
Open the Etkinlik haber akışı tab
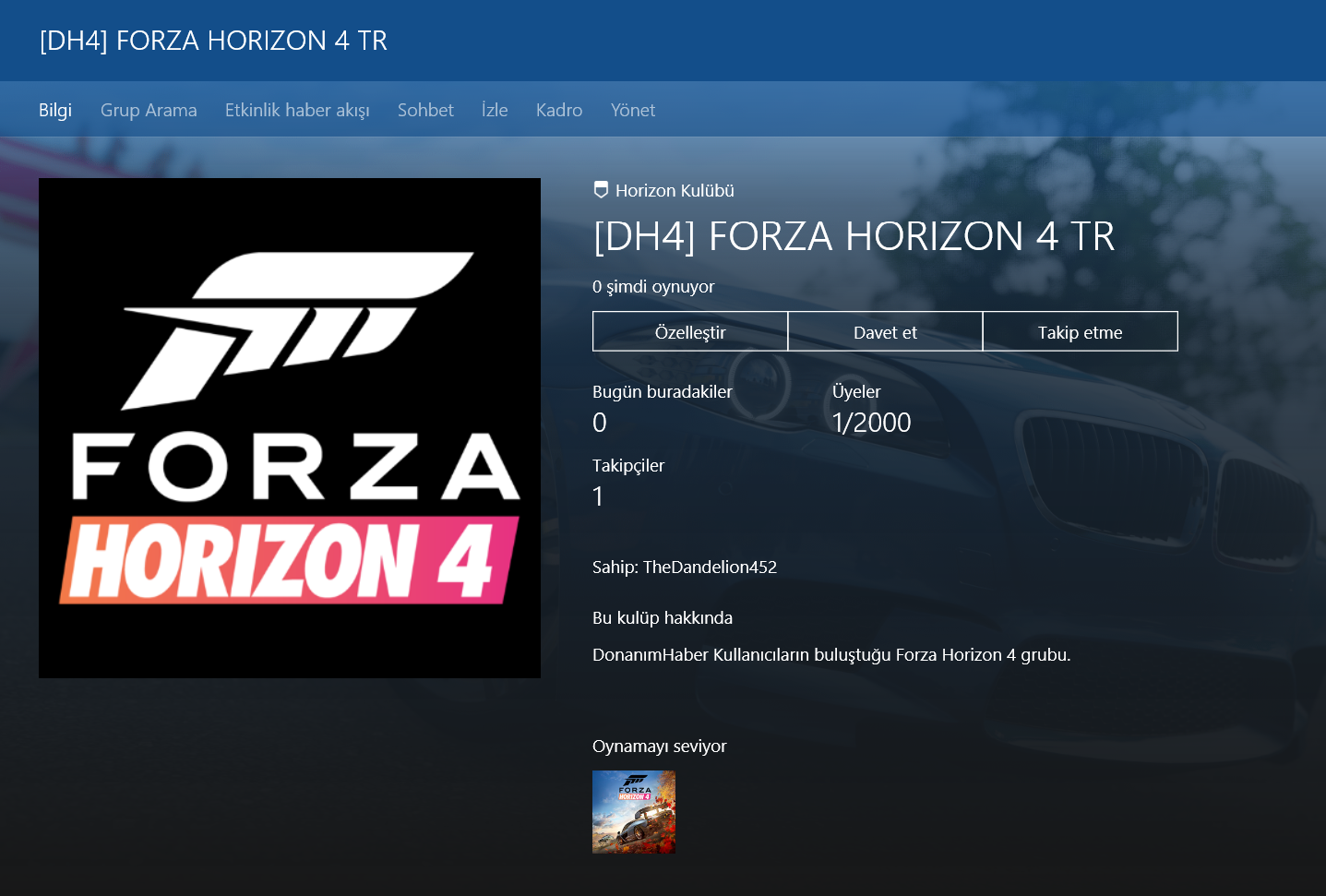(x=297, y=110)
